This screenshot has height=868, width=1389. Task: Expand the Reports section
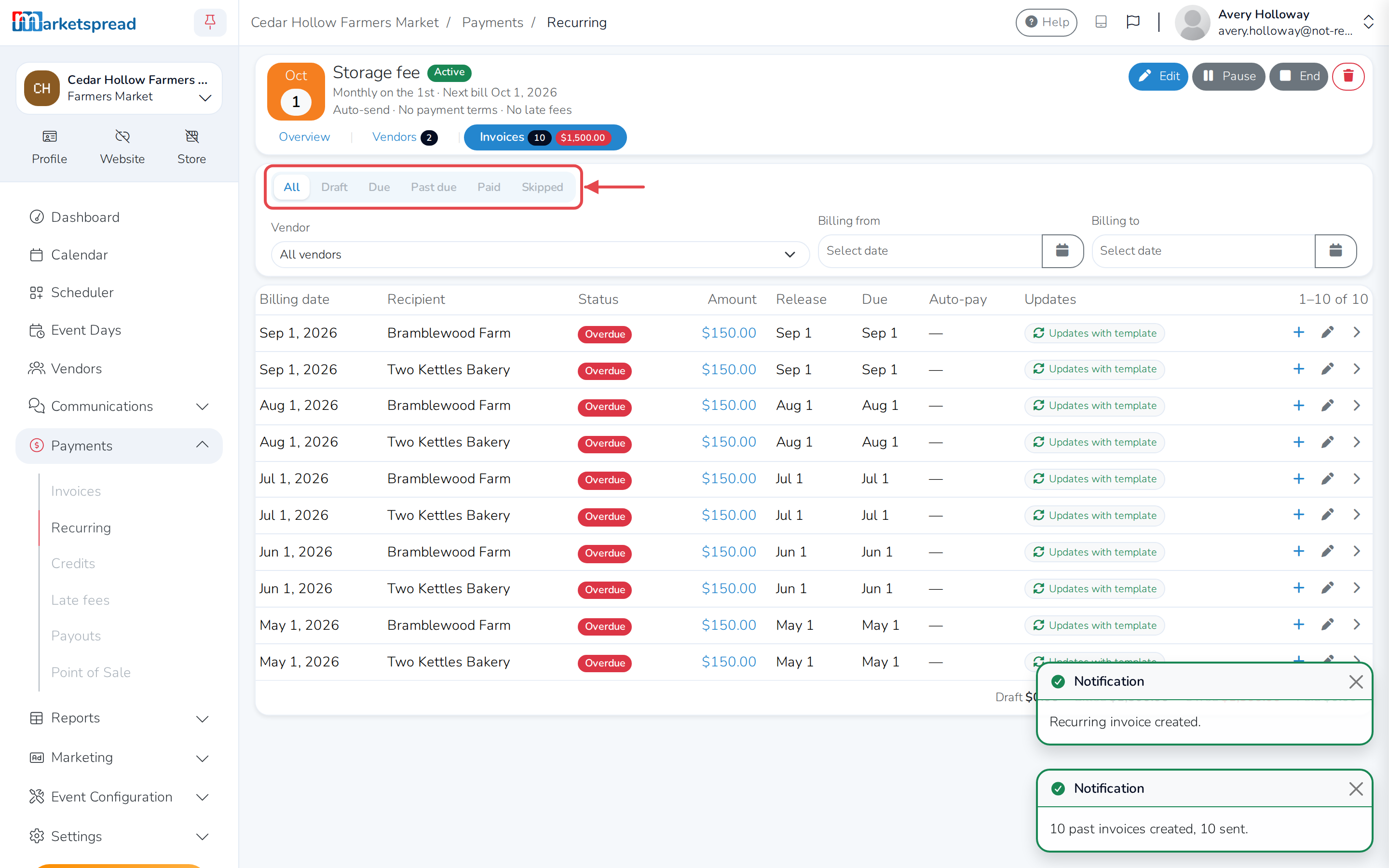(x=119, y=718)
